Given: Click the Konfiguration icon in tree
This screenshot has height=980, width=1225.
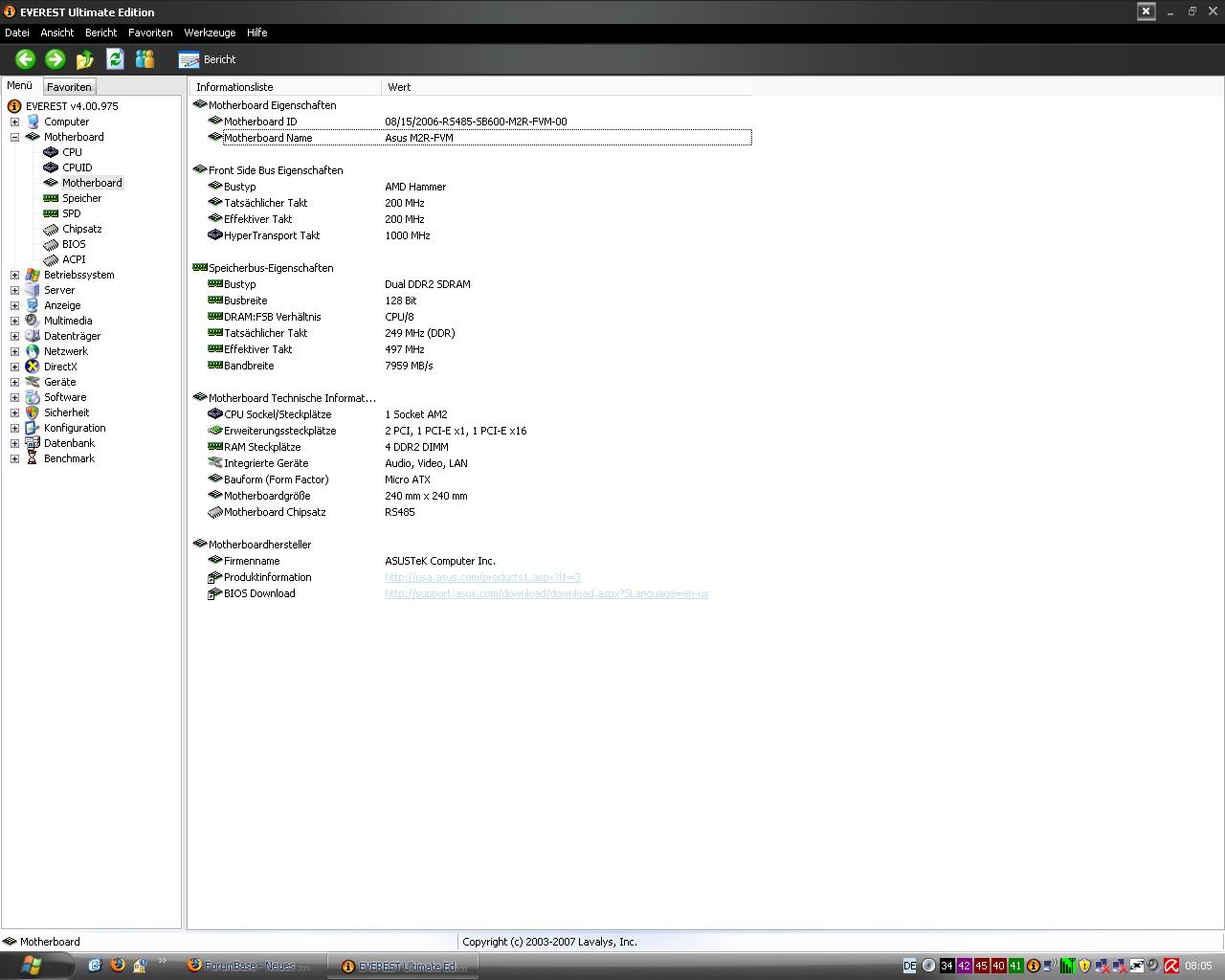Looking at the screenshot, I should click(33, 428).
